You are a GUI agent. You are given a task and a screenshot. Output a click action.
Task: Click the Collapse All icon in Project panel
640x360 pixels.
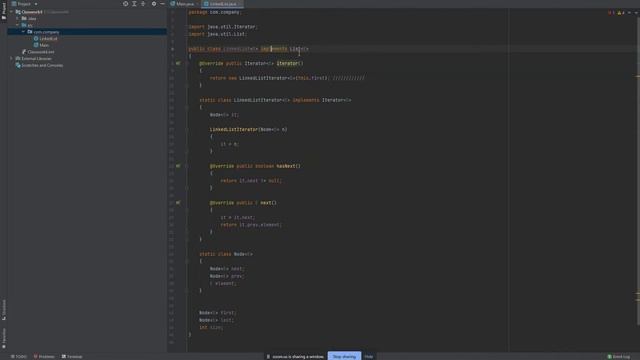[x=143, y=4]
